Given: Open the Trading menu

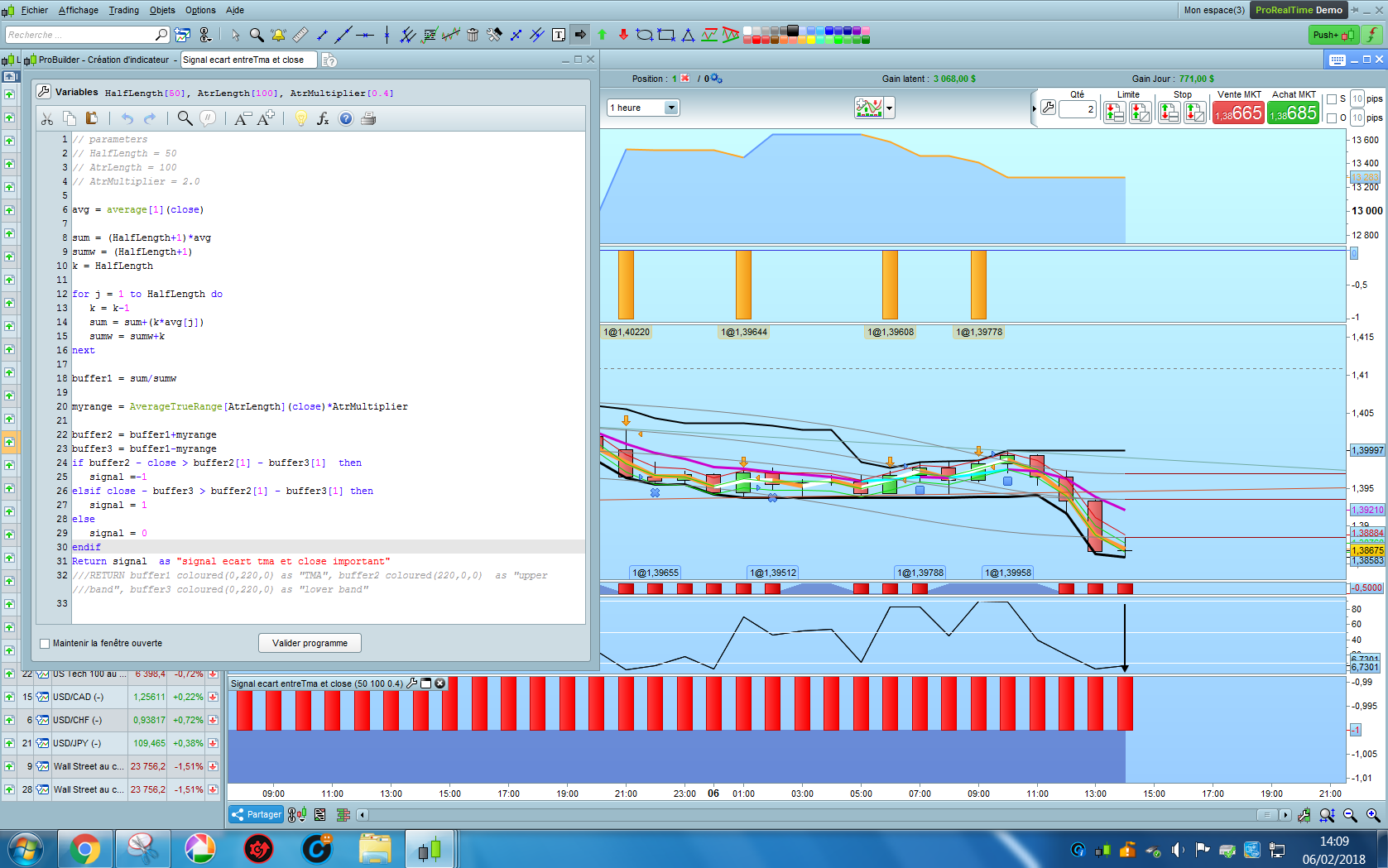Looking at the screenshot, I should (x=123, y=10).
